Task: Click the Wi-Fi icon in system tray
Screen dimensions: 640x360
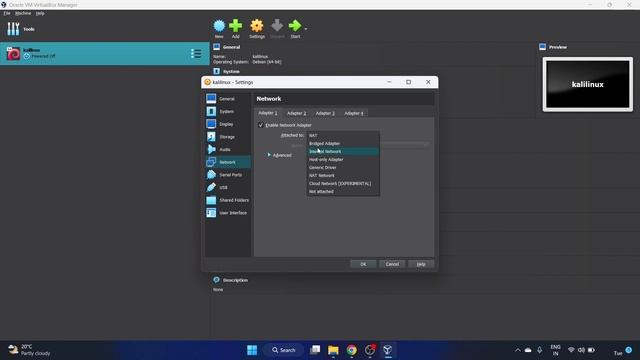Action: (x=571, y=350)
